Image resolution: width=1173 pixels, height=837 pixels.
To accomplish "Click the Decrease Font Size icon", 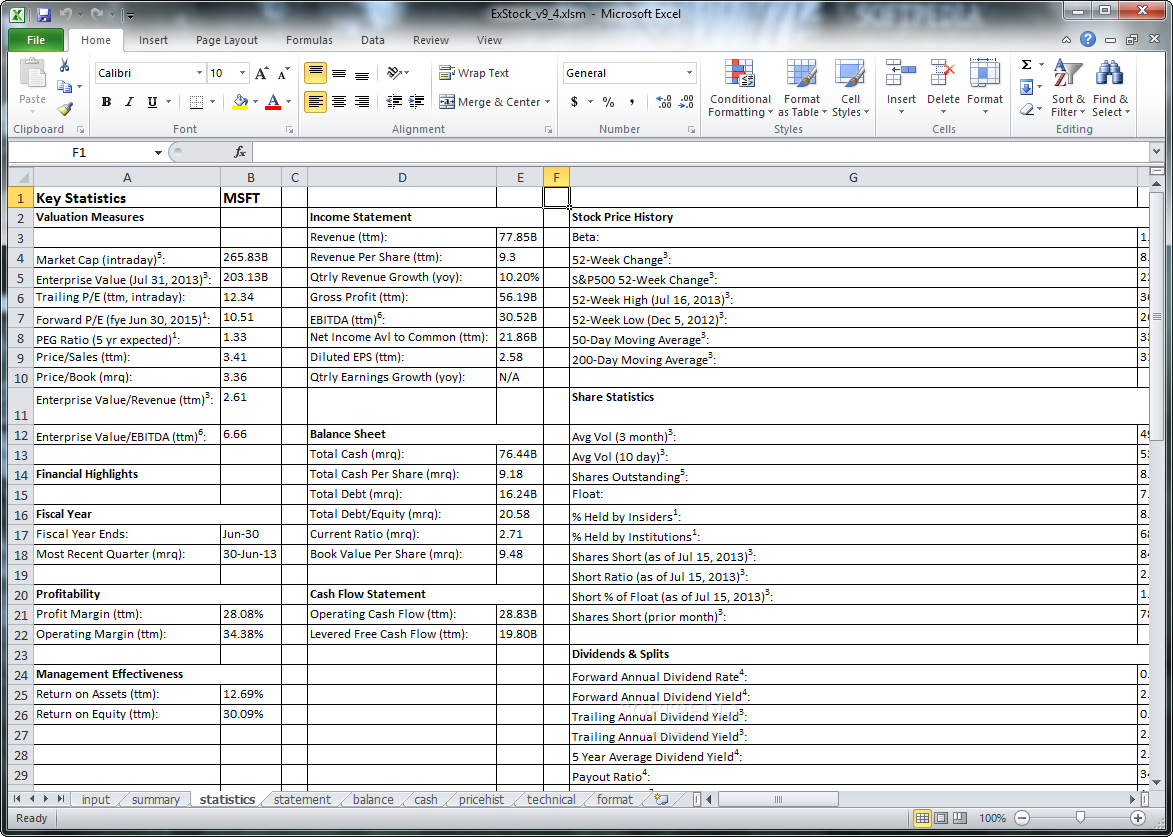I will (x=284, y=73).
